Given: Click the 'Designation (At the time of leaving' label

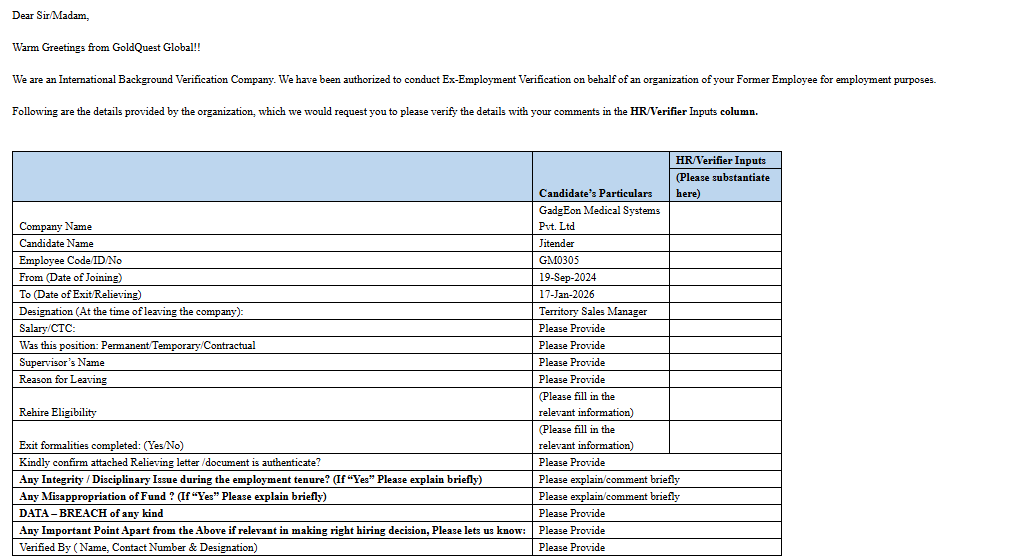Looking at the screenshot, I should tap(131, 311).
